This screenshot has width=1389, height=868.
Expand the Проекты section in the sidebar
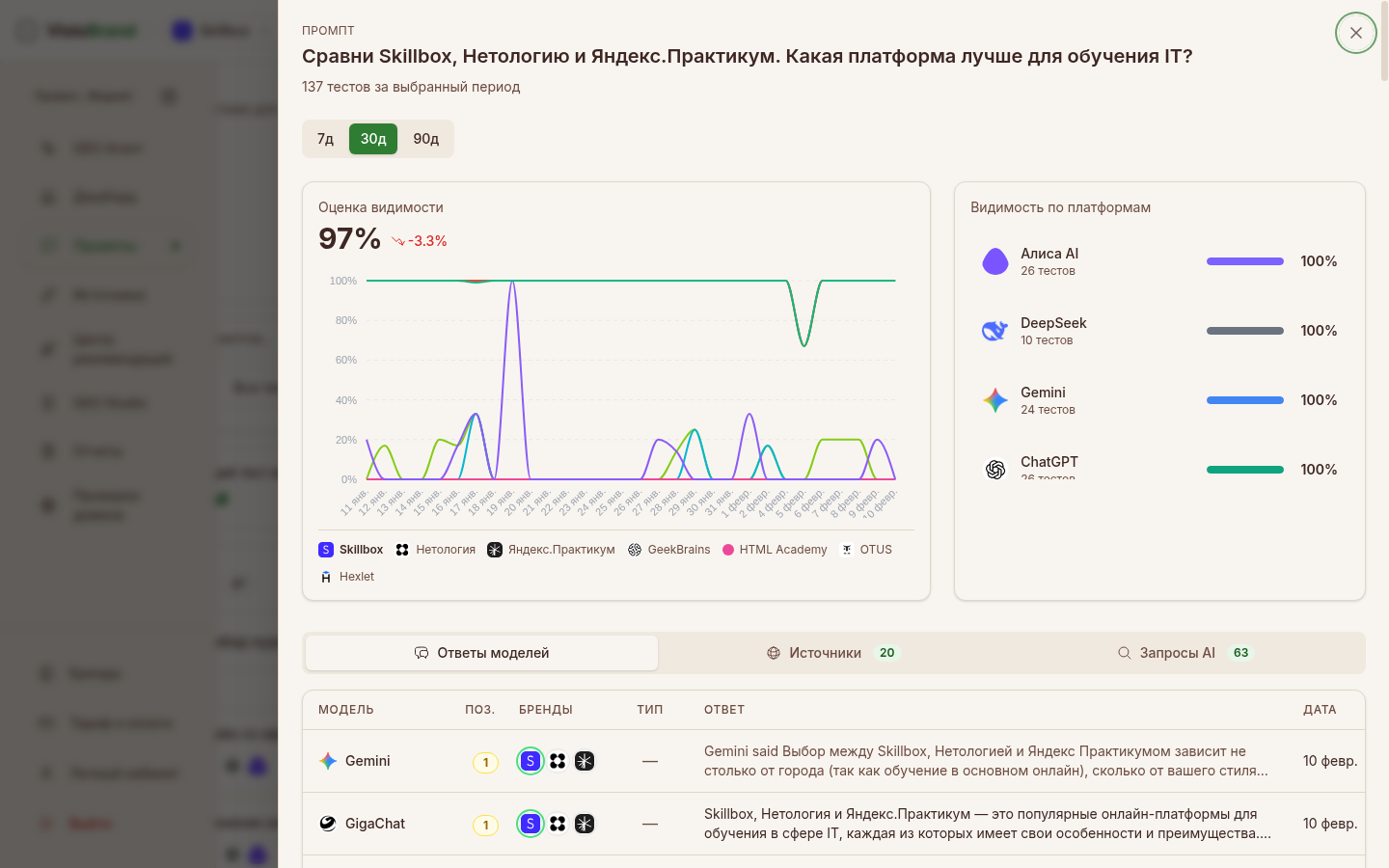tap(106, 245)
